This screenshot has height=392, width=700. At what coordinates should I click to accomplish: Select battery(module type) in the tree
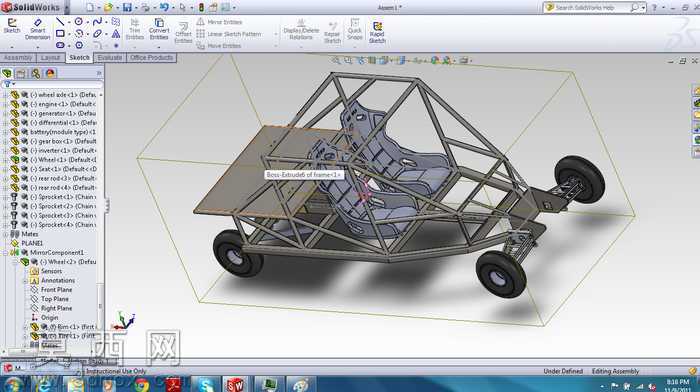click(62, 132)
